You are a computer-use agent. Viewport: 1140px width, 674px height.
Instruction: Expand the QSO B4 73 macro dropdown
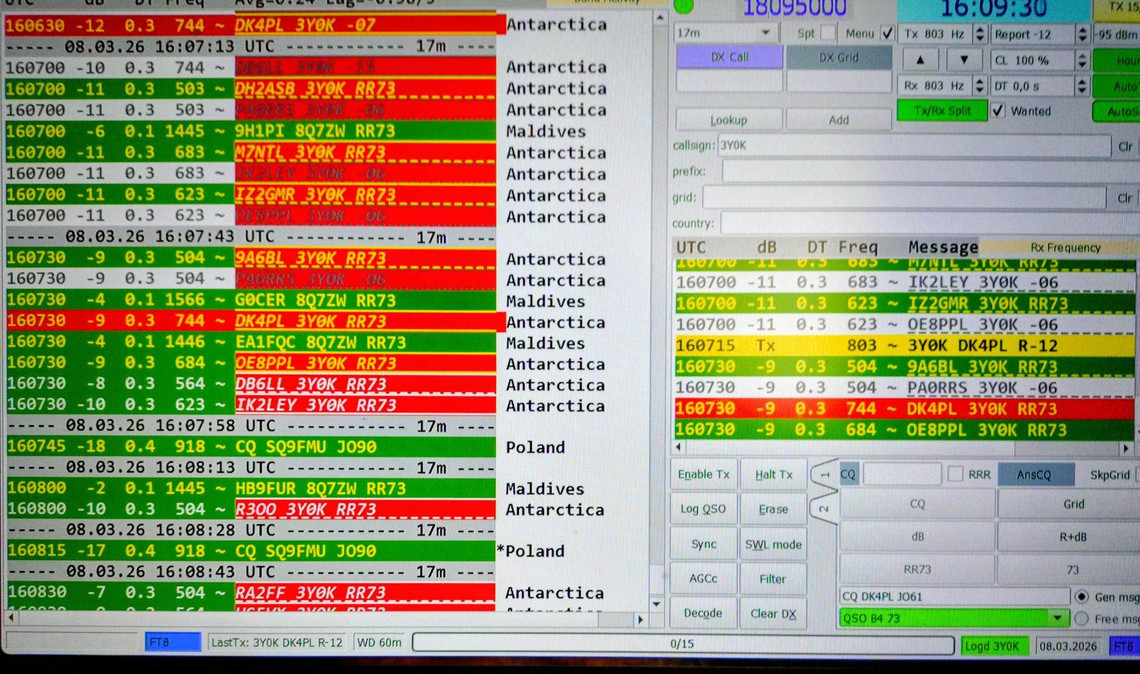click(1059, 619)
